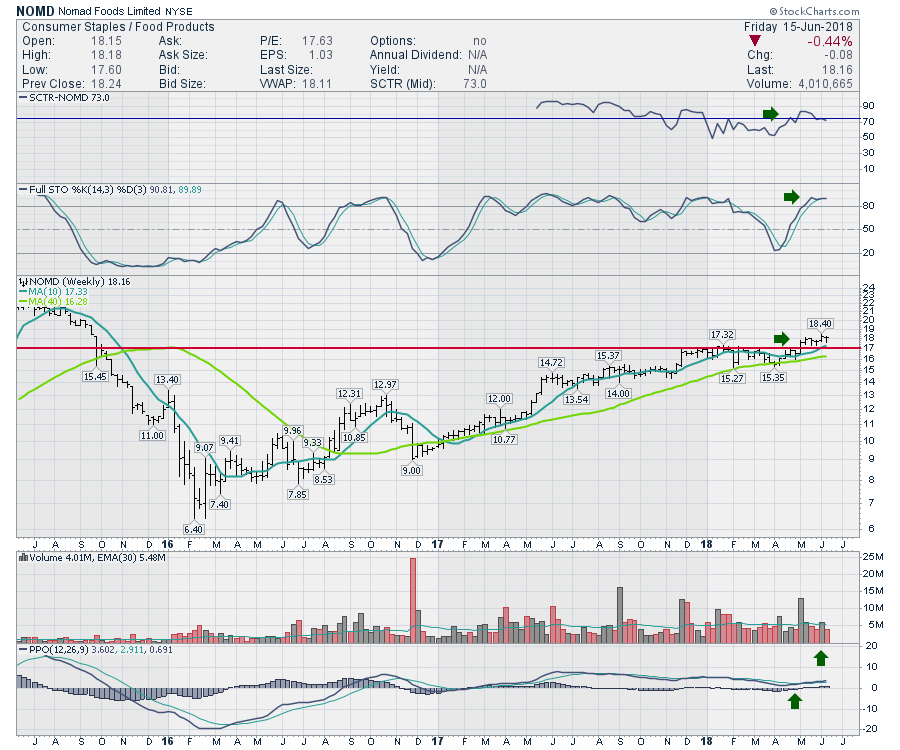Click the VWAP value 18.11

tap(317, 84)
